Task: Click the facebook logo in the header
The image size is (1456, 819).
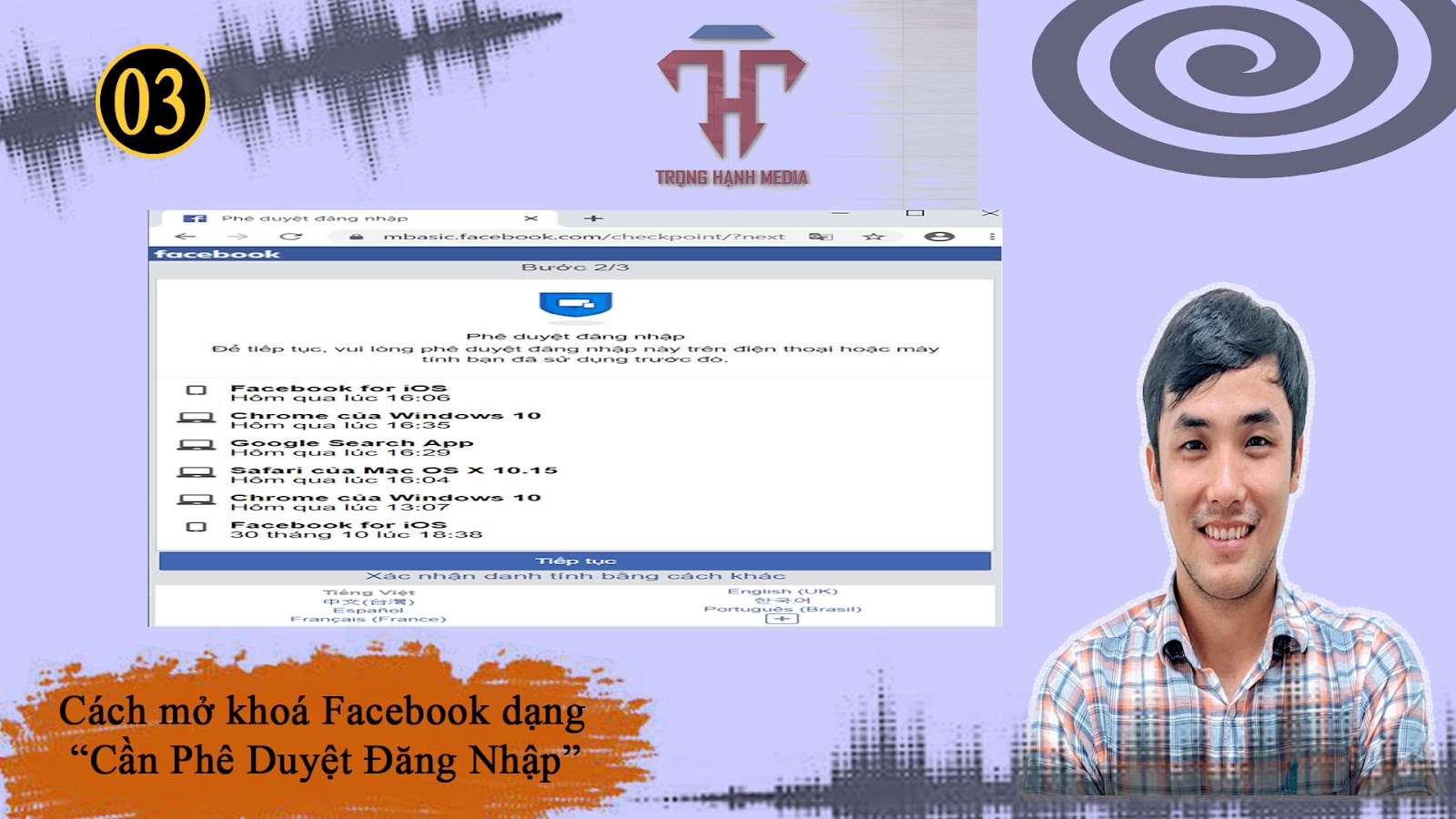Action: (x=217, y=254)
